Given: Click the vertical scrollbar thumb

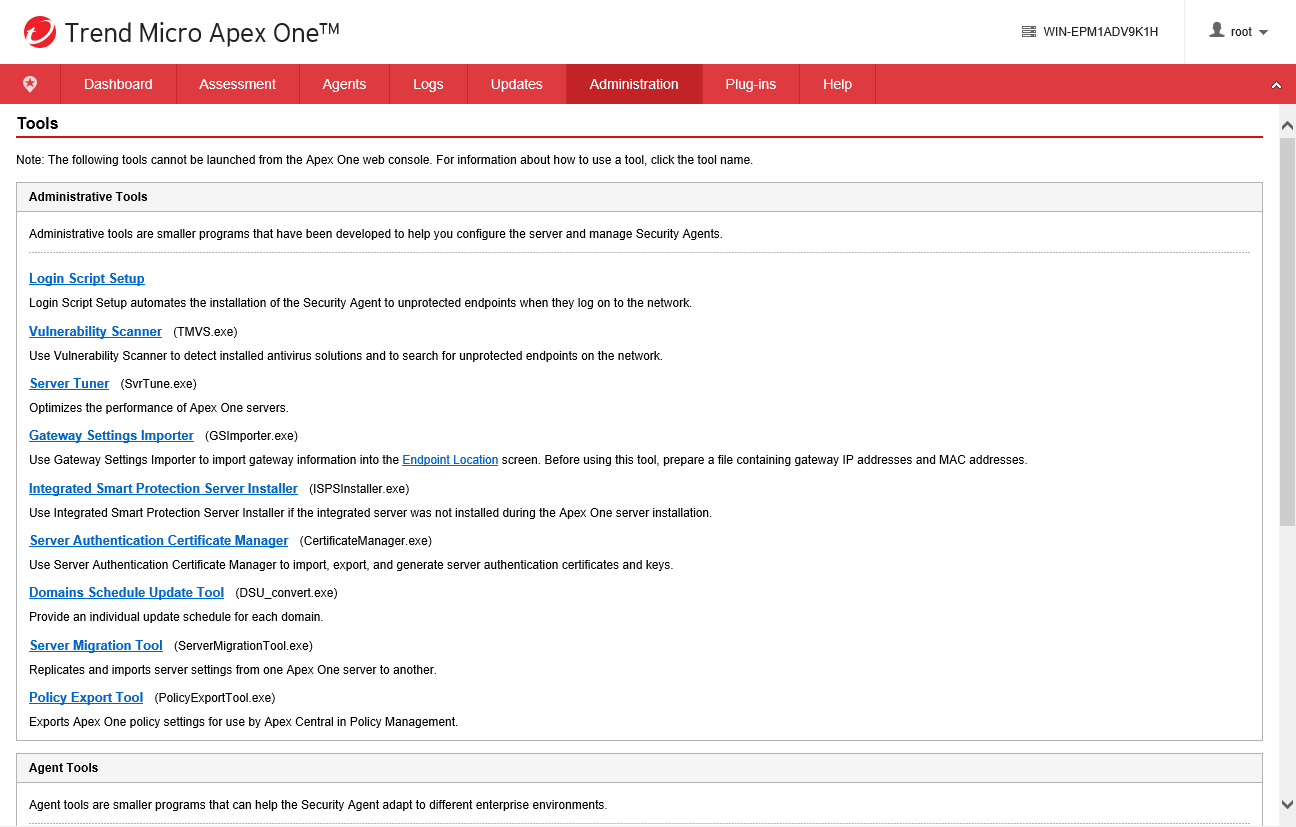Looking at the screenshot, I should 1287,332.
